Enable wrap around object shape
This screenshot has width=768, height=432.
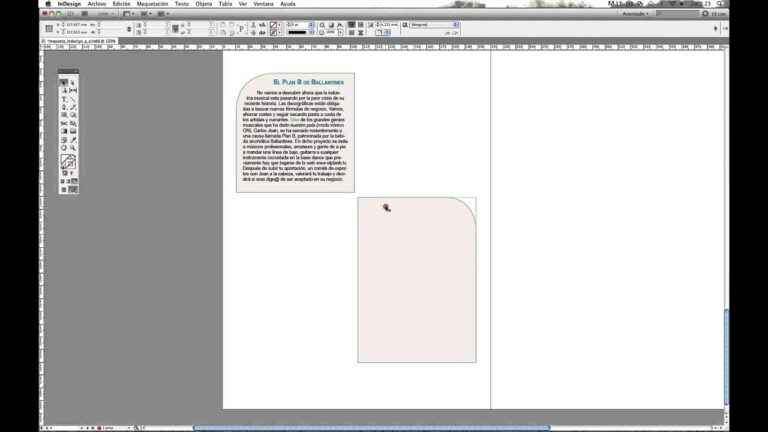point(351,32)
